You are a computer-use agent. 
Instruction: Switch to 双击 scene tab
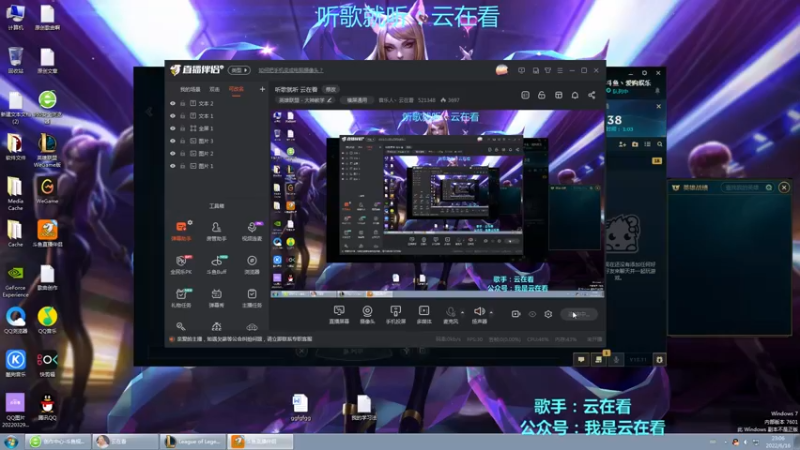pos(214,89)
